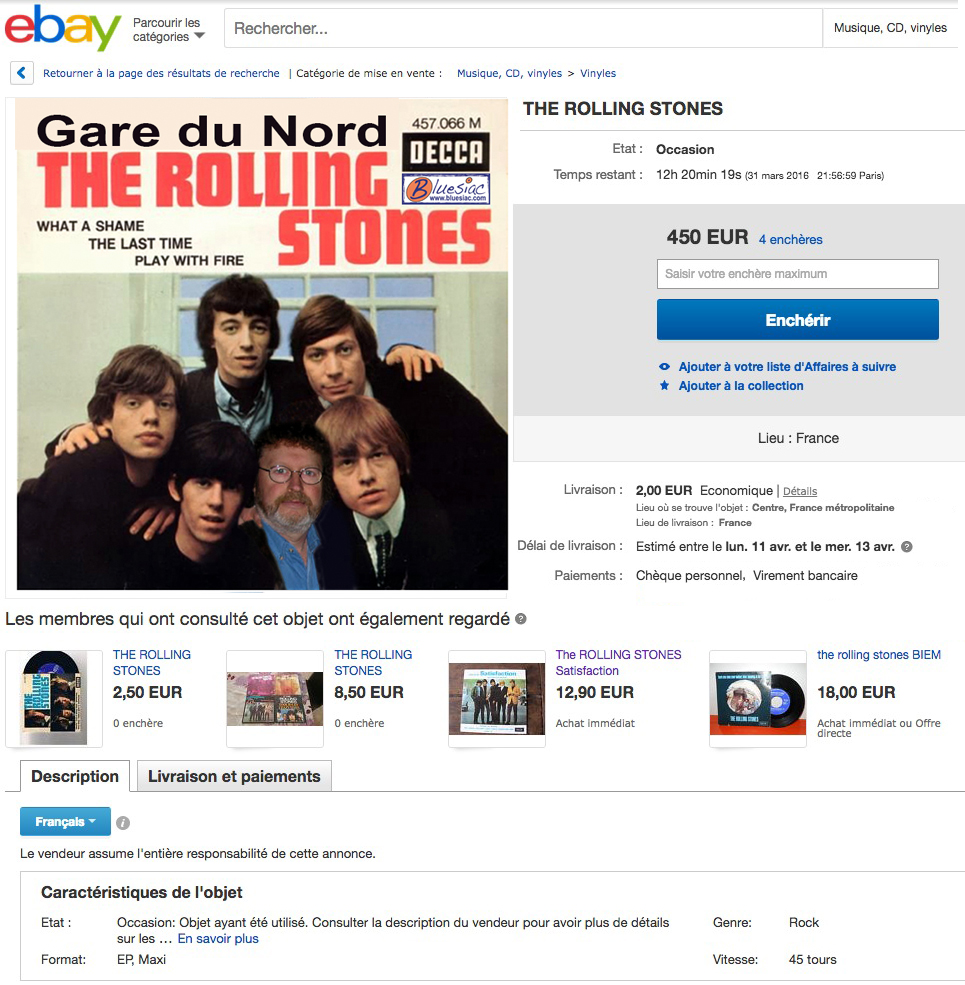Focus the maximum bid input field
Viewport: 965px width, 985px height.
(797, 274)
